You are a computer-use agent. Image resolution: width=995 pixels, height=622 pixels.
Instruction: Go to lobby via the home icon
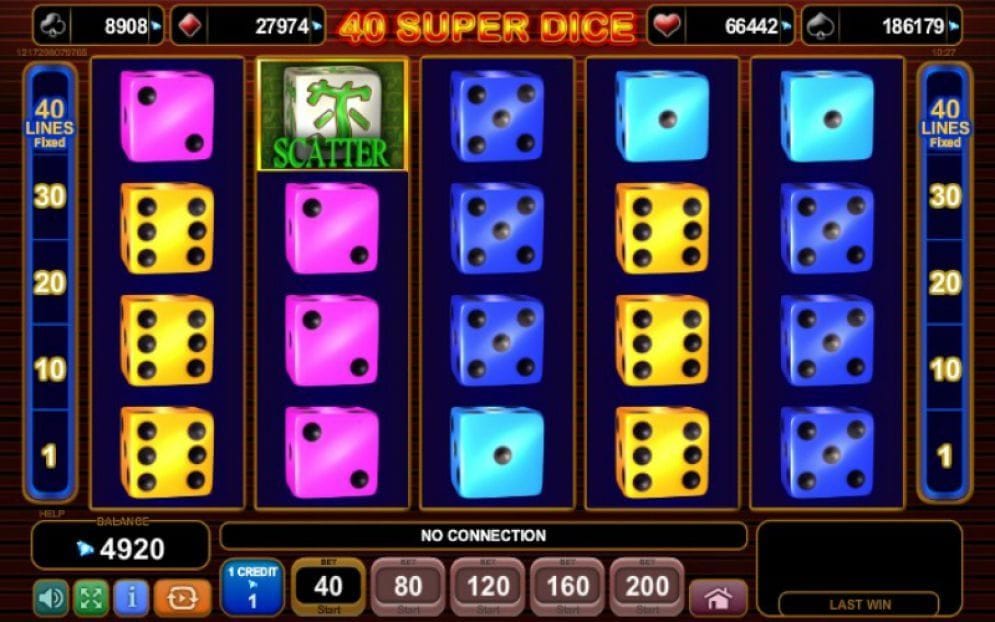[718, 598]
